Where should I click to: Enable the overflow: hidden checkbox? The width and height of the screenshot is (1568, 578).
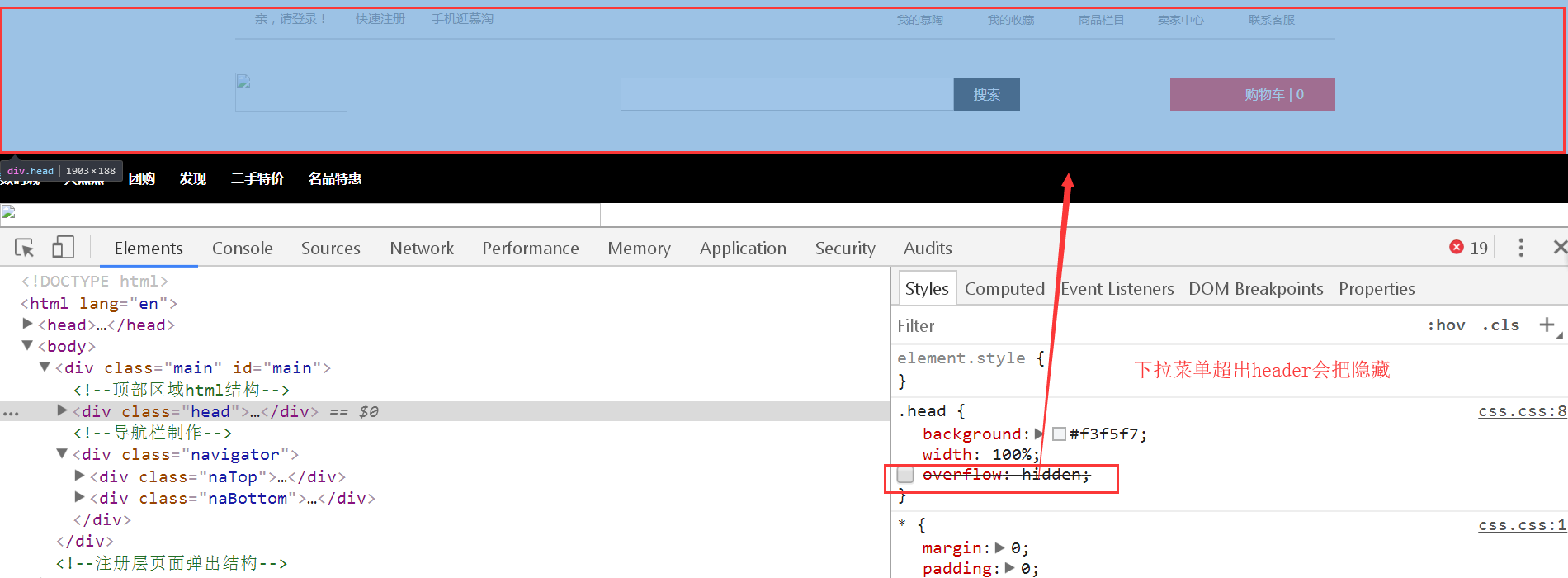point(905,475)
